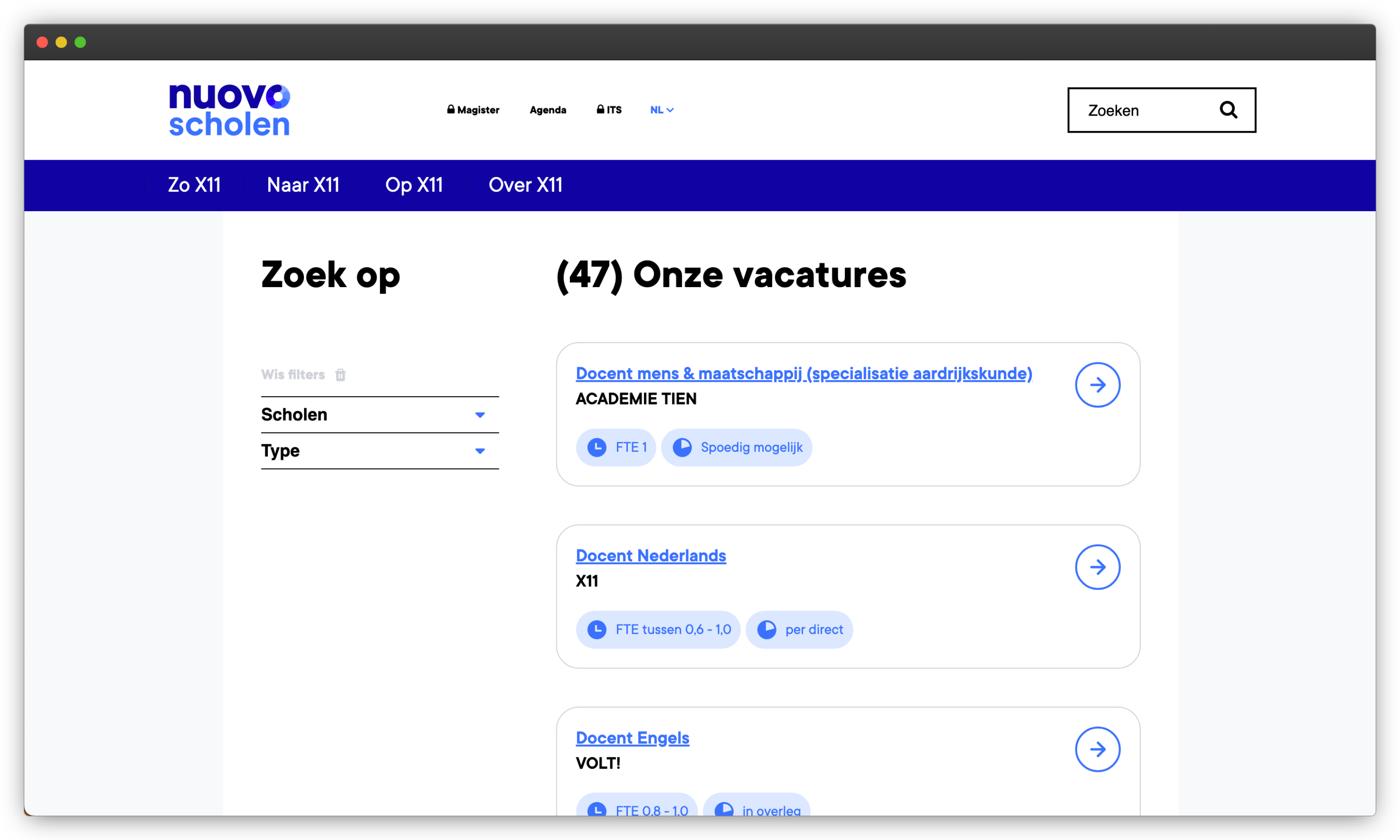Screen dimensions: 1400x840
Task: Open vacancy Docent Nederlands
Action: (651, 556)
